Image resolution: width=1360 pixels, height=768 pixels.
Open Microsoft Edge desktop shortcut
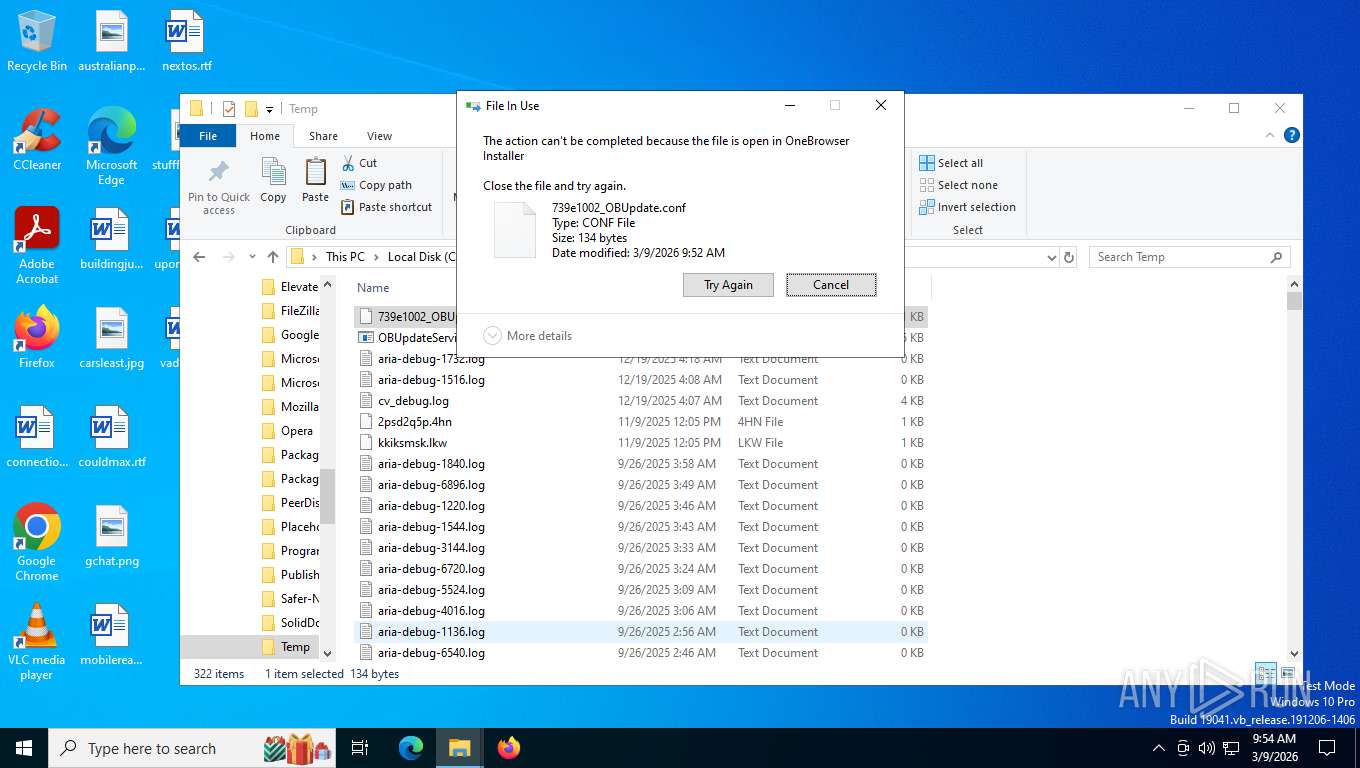111,146
